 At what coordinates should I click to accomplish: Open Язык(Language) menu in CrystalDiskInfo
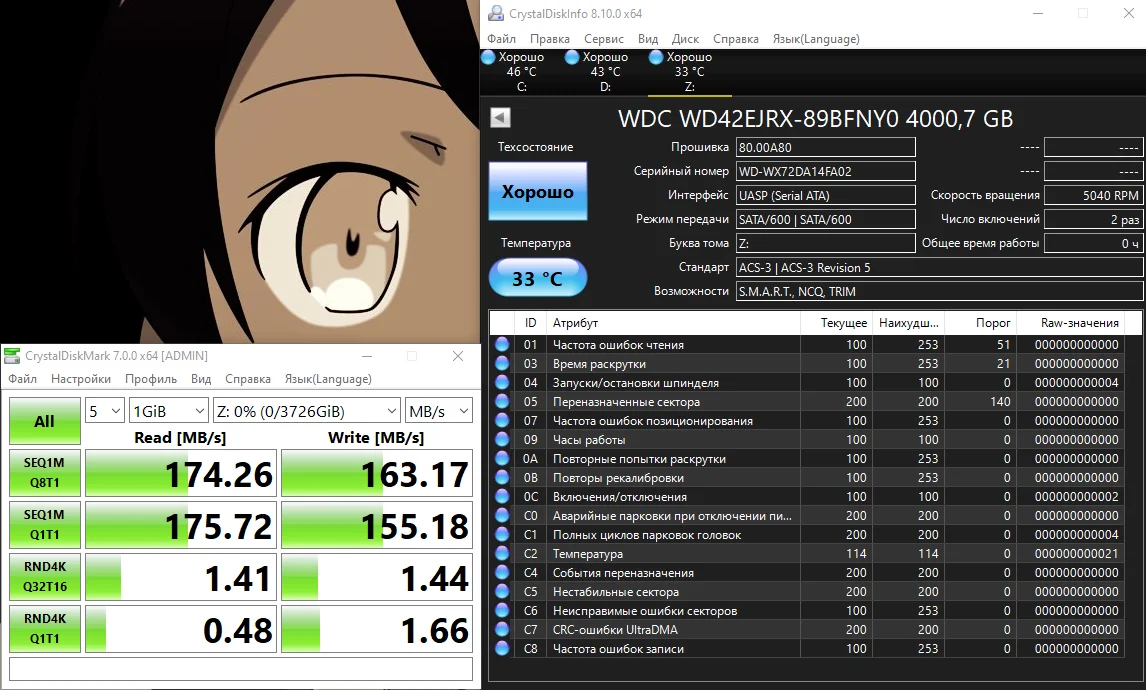tap(816, 39)
